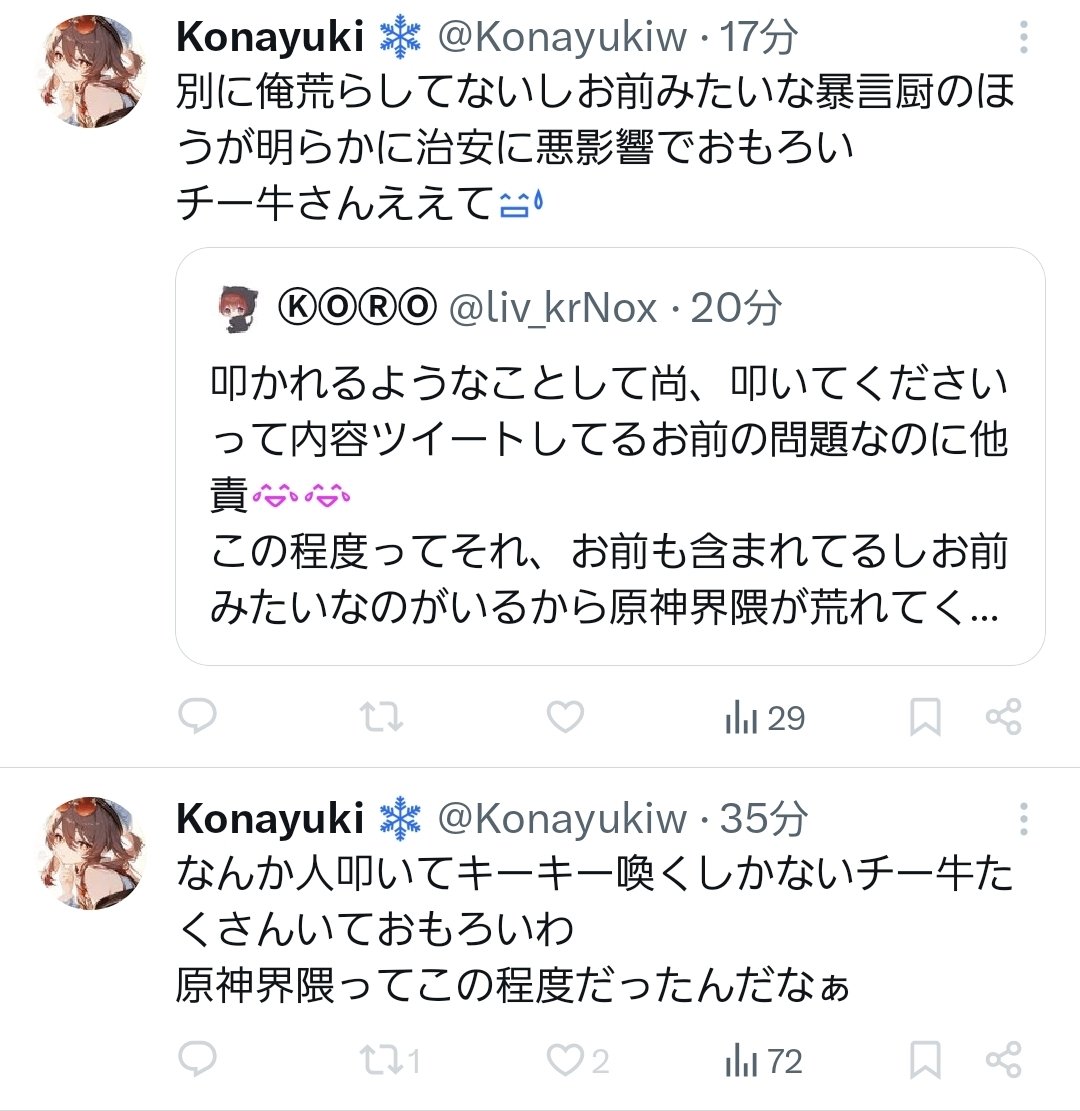The height and width of the screenshot is (1111, 1080).
Task: Share the second Konayuki tweet
Action: pos(1003,1059)
